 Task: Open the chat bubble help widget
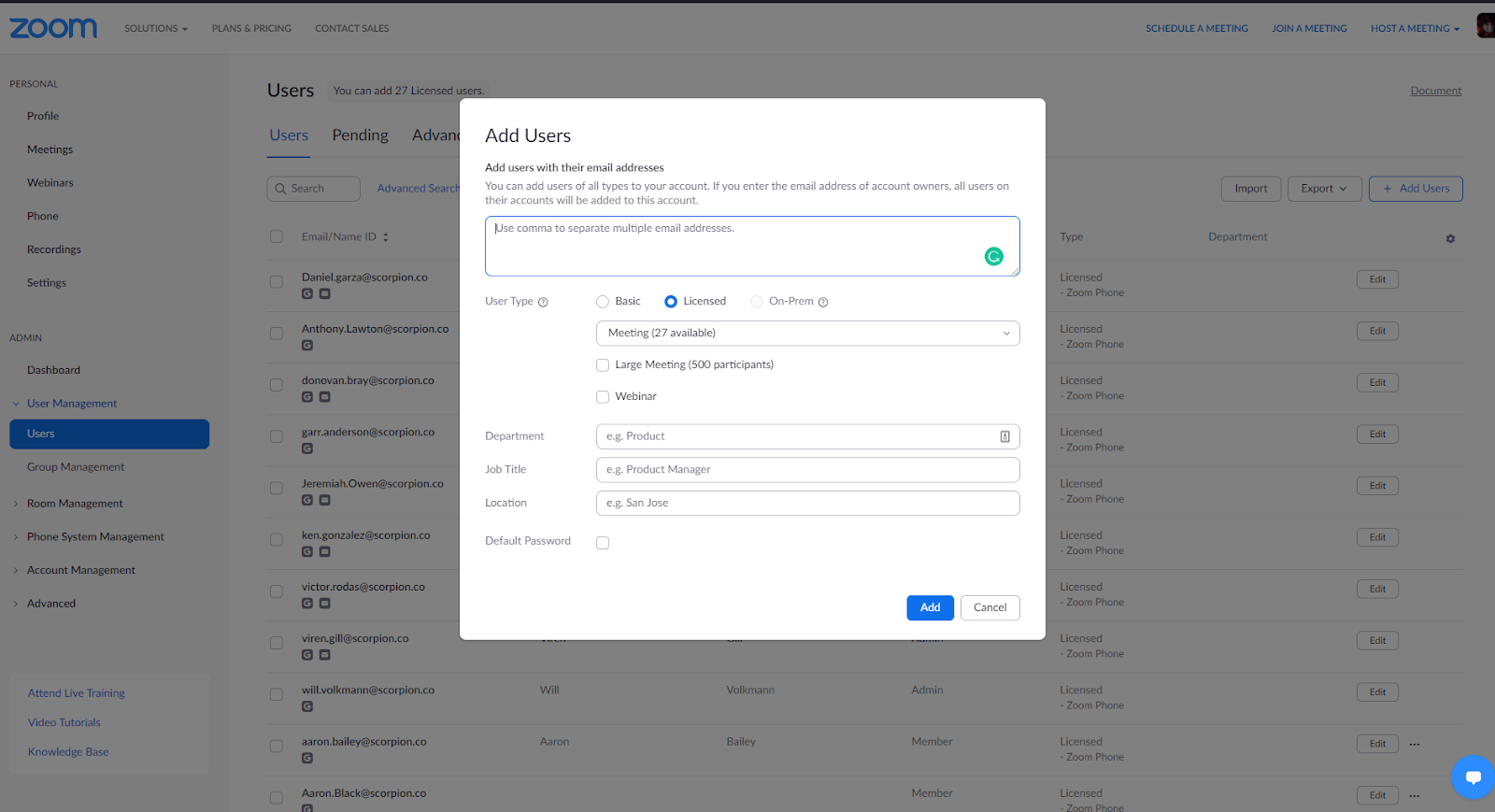tap(1473, 776)
